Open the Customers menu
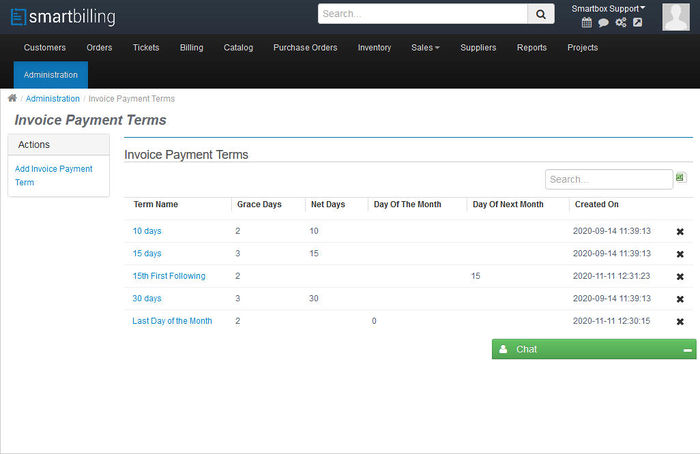The image size is (700, 454). coord(45,47)
